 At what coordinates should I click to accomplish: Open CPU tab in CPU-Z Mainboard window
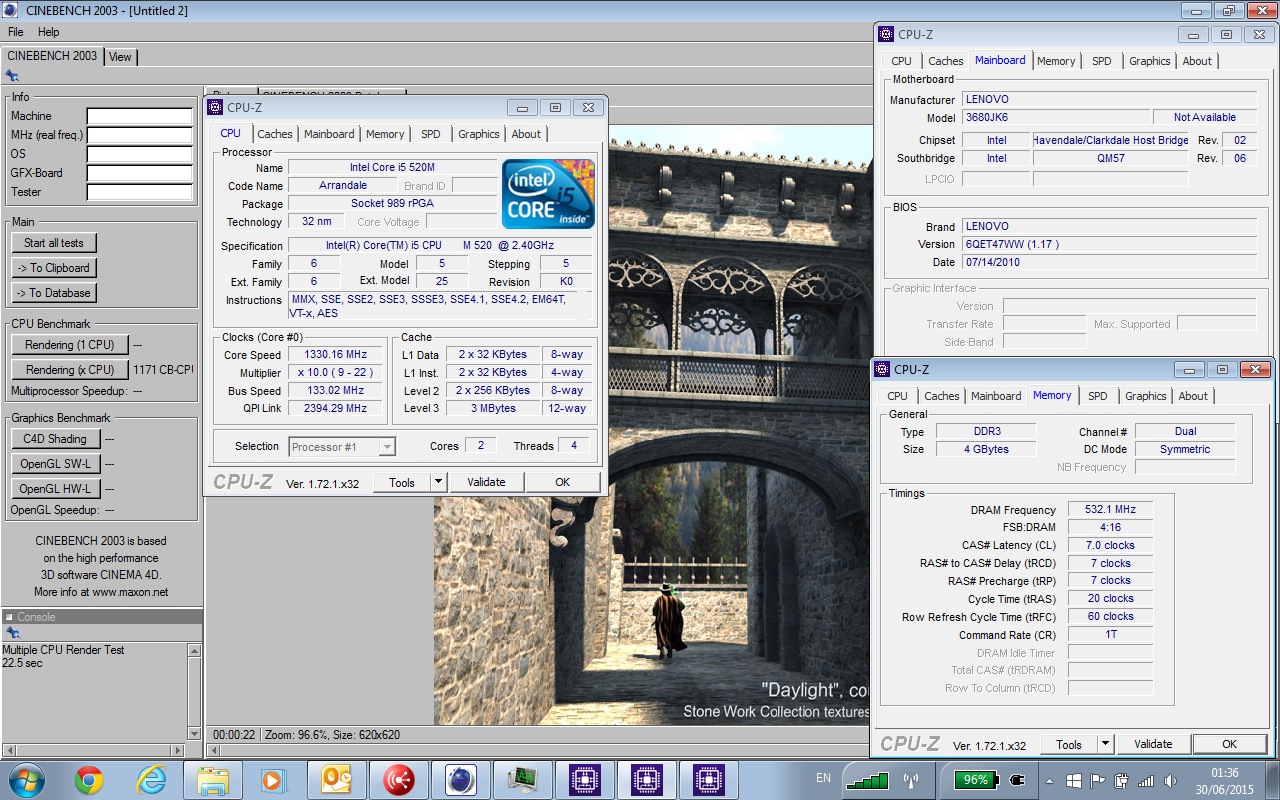901,61
